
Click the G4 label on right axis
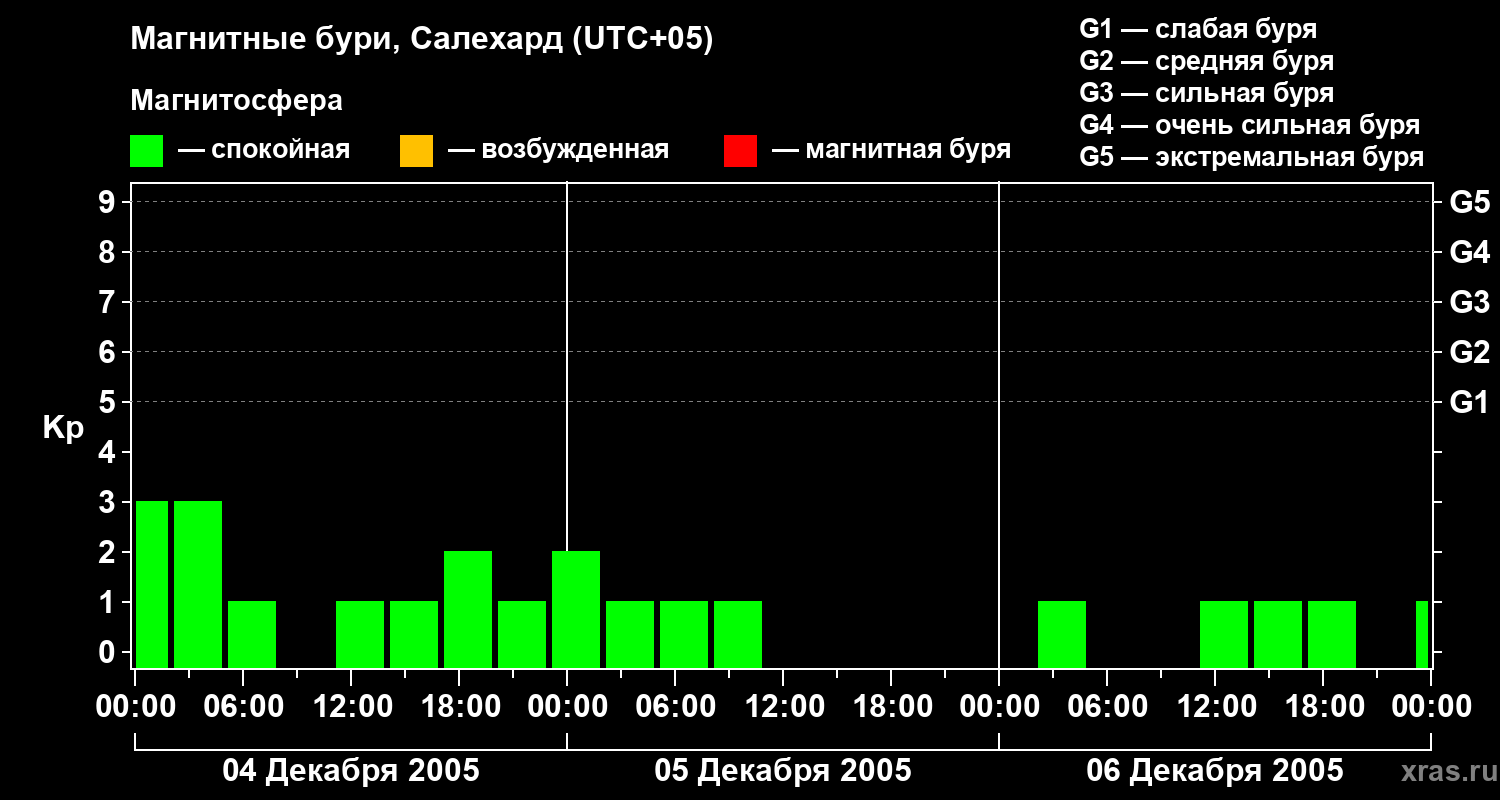[1469, 252]
